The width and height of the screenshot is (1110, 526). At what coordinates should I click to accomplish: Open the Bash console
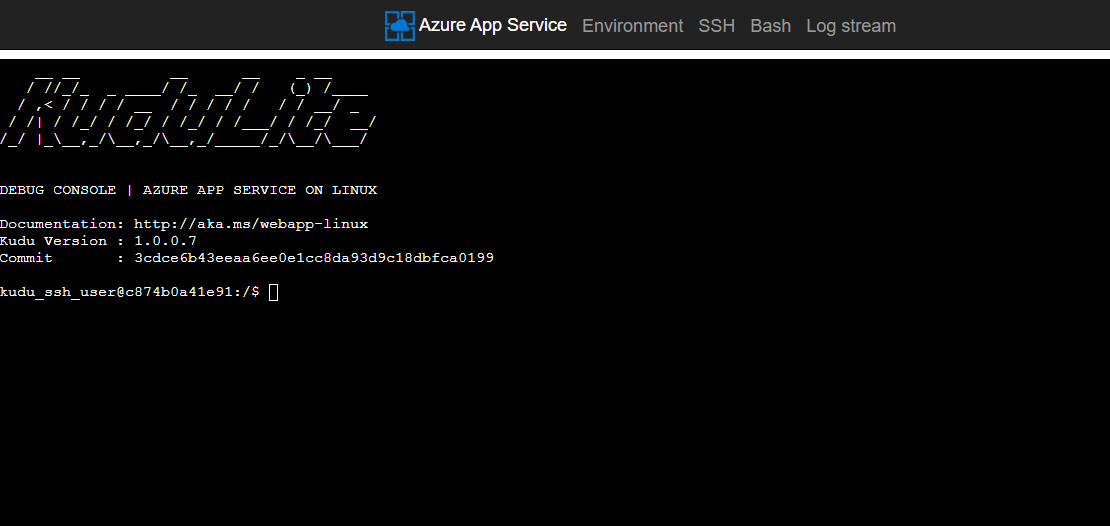click(770, 26)
